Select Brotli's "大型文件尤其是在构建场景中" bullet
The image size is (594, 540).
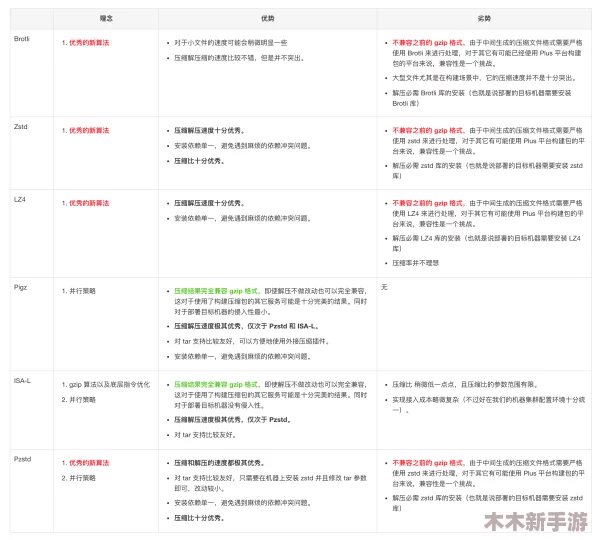tap(485, 78)
